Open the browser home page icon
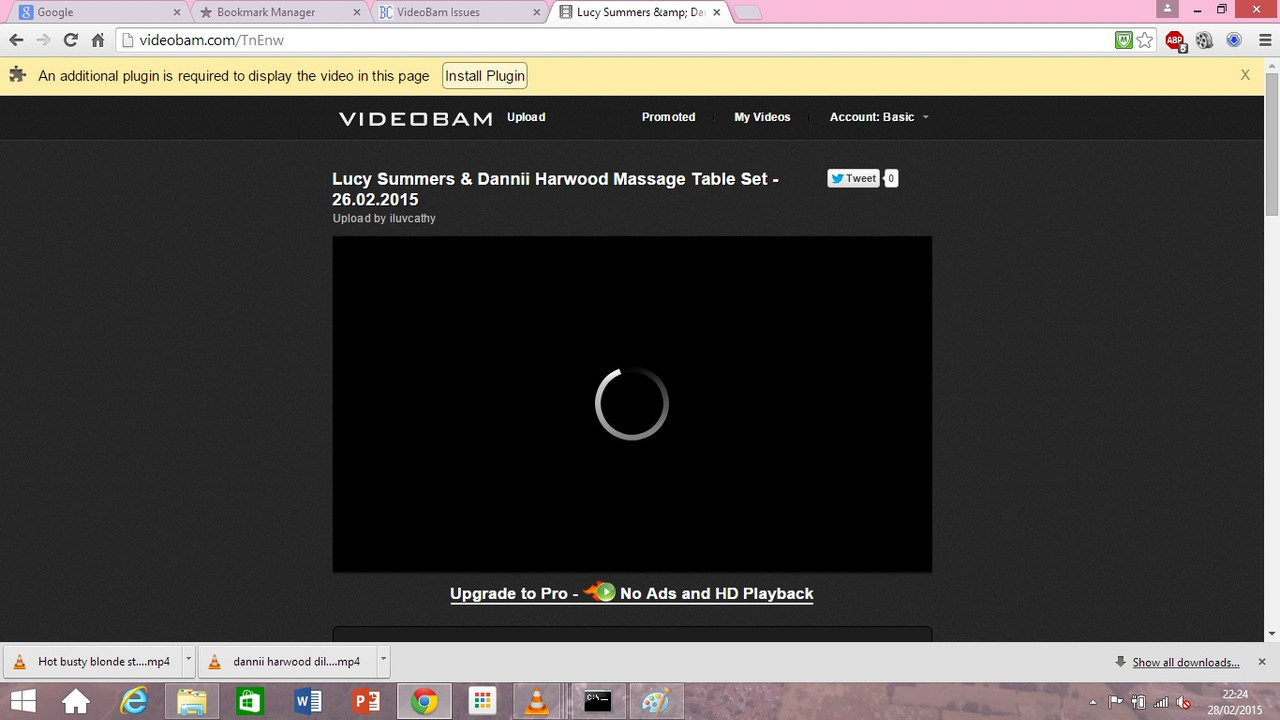The width and height of the screenshot is (1280, 720). (97, 40)
